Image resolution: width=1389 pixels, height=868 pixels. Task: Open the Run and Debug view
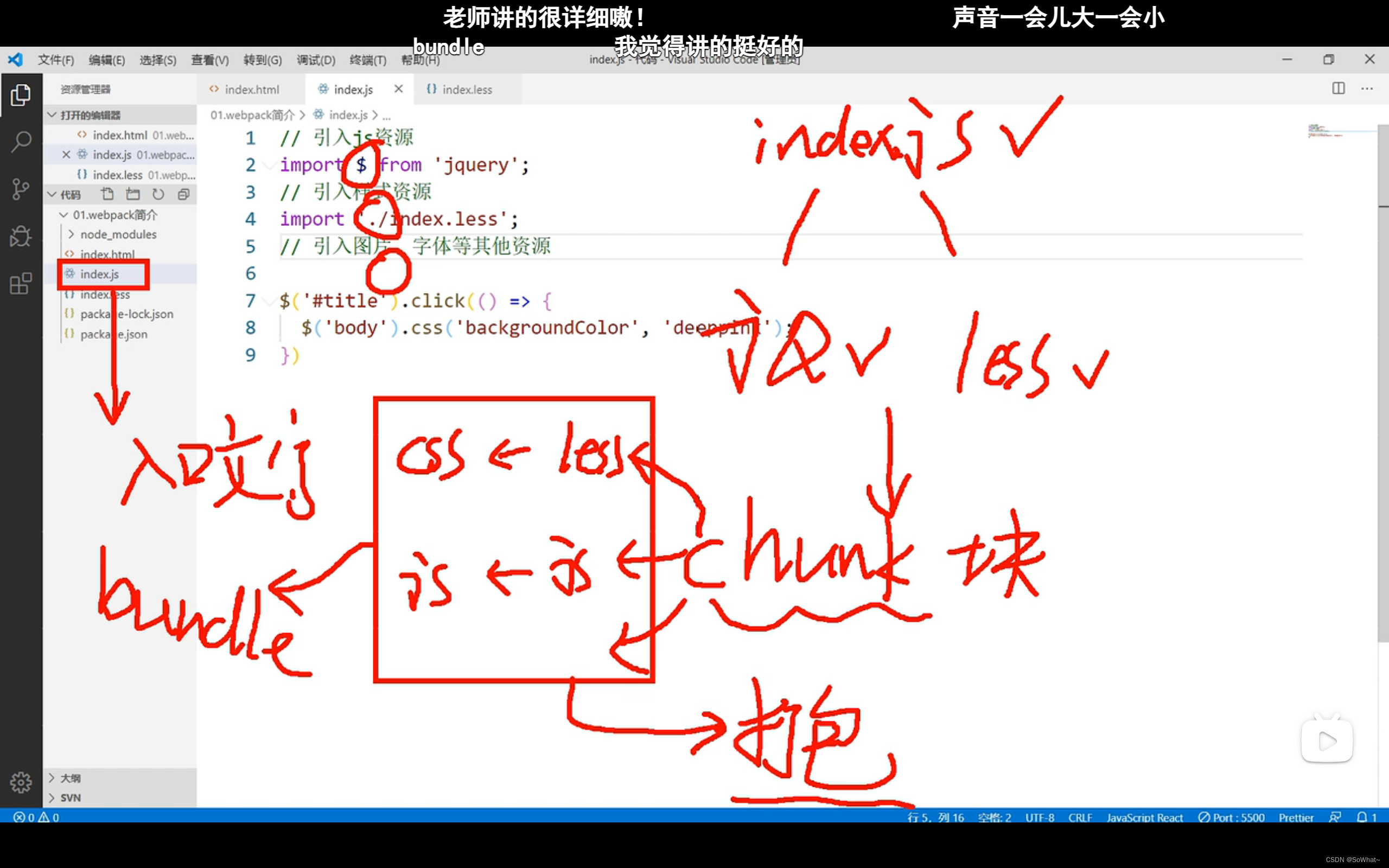point(21,237)
